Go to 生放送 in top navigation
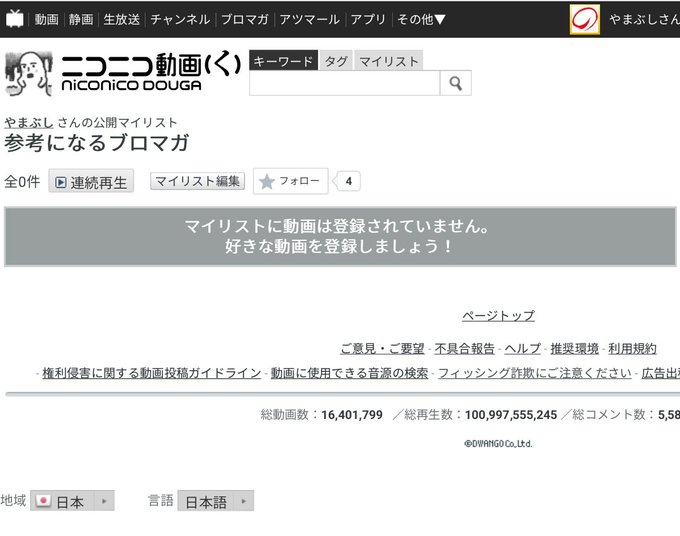This screenshot has width=680, height=536. coord(121,19)
